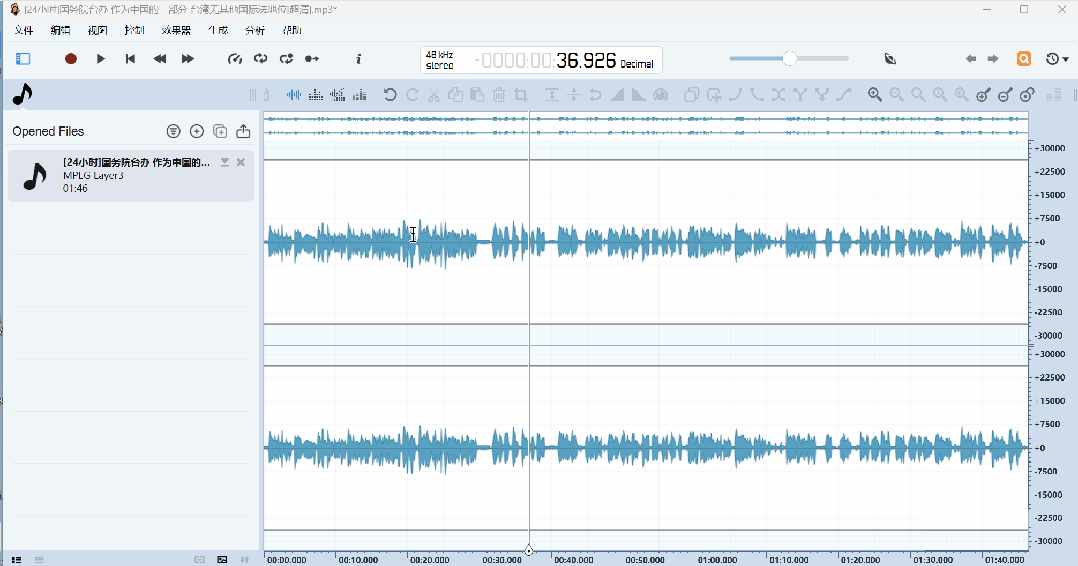Open 视图 menu
1078x566 pixels.
point(98,30)
